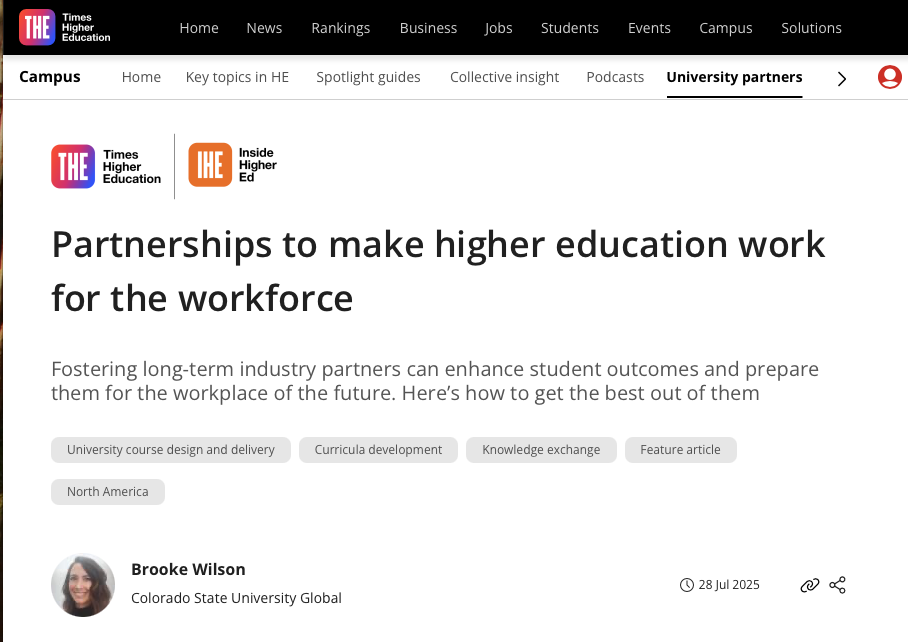Select the Knowledge exchange topic tag
Screen dimensions: 908x642
(x=541, y=450)
